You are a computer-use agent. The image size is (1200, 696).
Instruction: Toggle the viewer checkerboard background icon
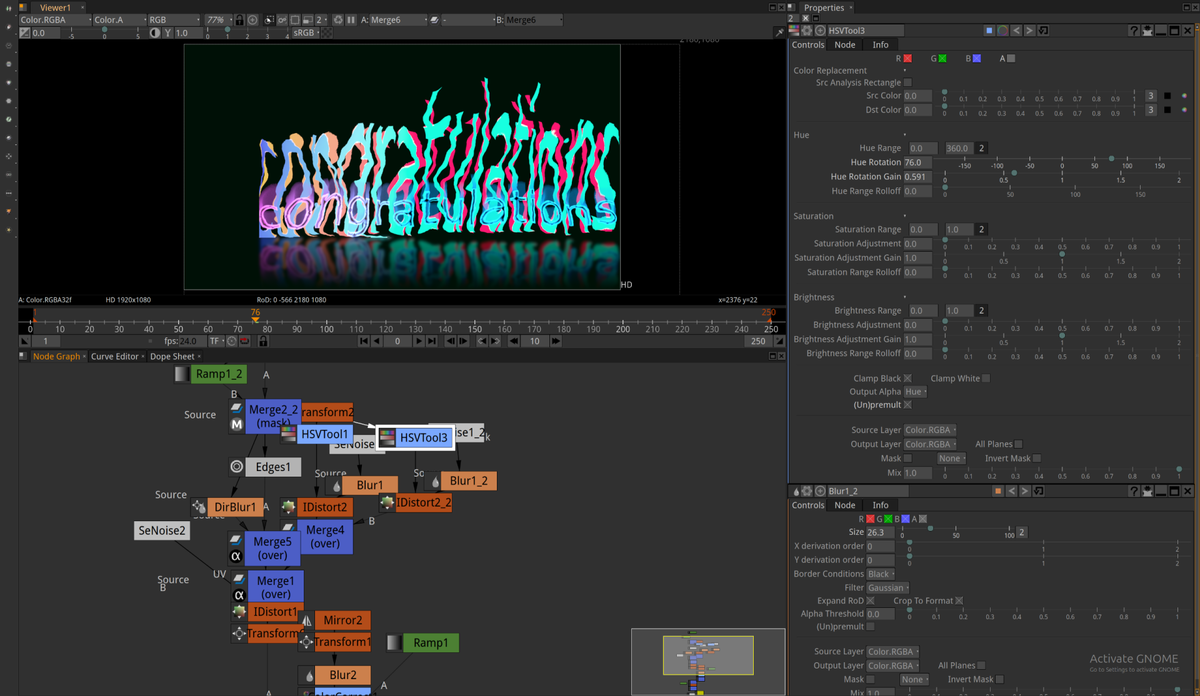tap(326, 33)
